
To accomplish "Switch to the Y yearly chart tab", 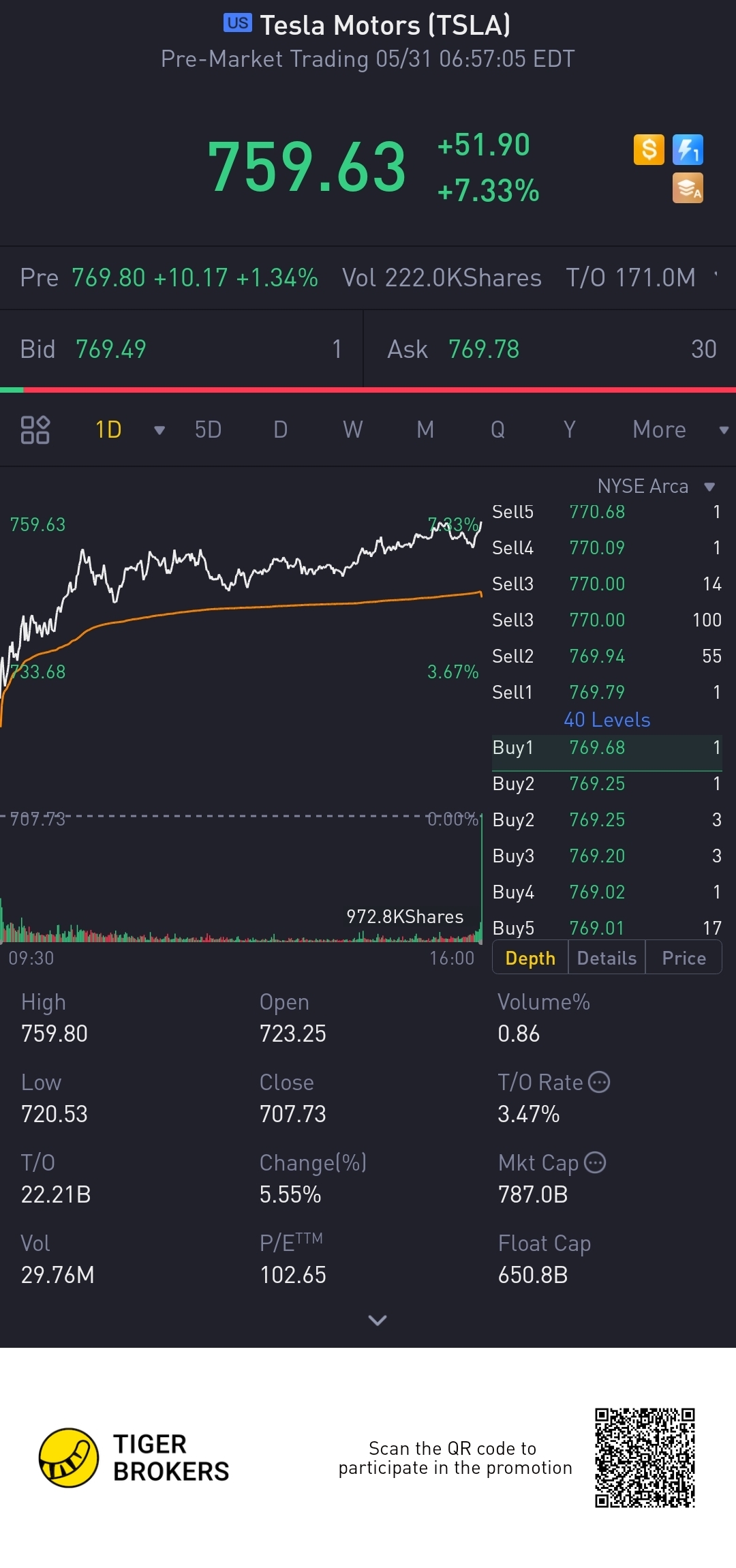I will pyautogui.click(x=570, y=429).
